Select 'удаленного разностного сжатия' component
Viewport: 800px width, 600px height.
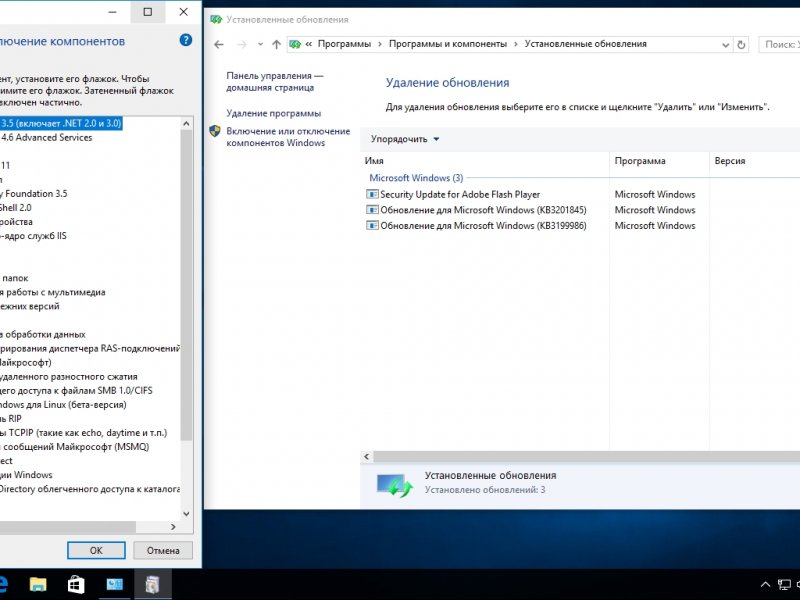pyautogui.click(x=69, y=377)
